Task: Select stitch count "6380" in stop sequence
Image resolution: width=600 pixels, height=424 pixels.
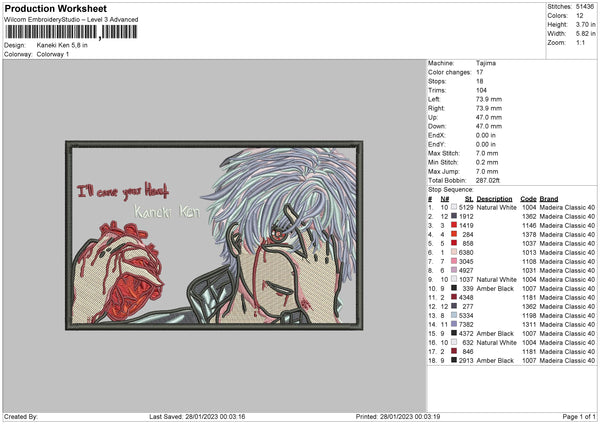Action: pyautogui.click(x=466, y=253)
